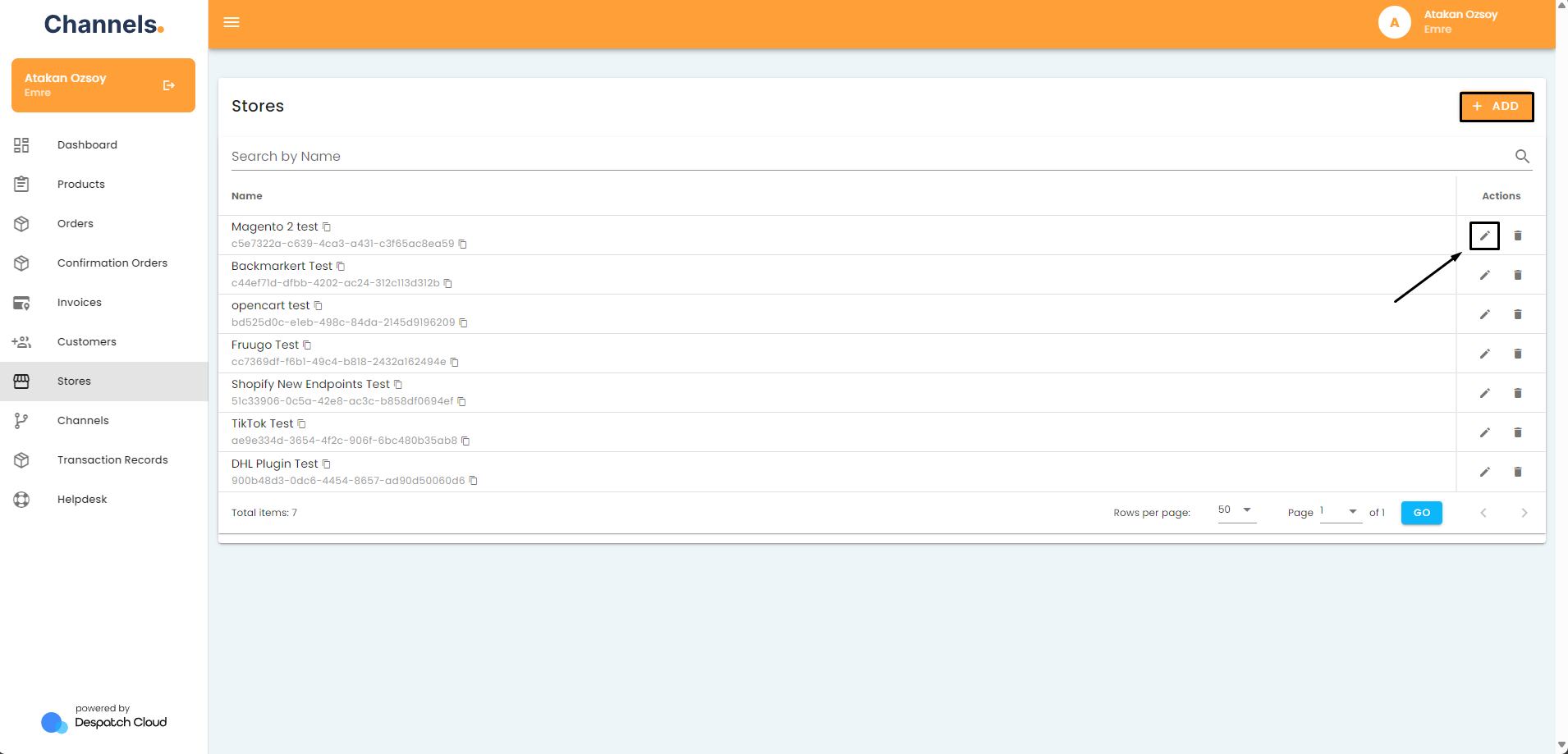Open the Page number dropdown

pyautogui.click(x=1341, y=511)
